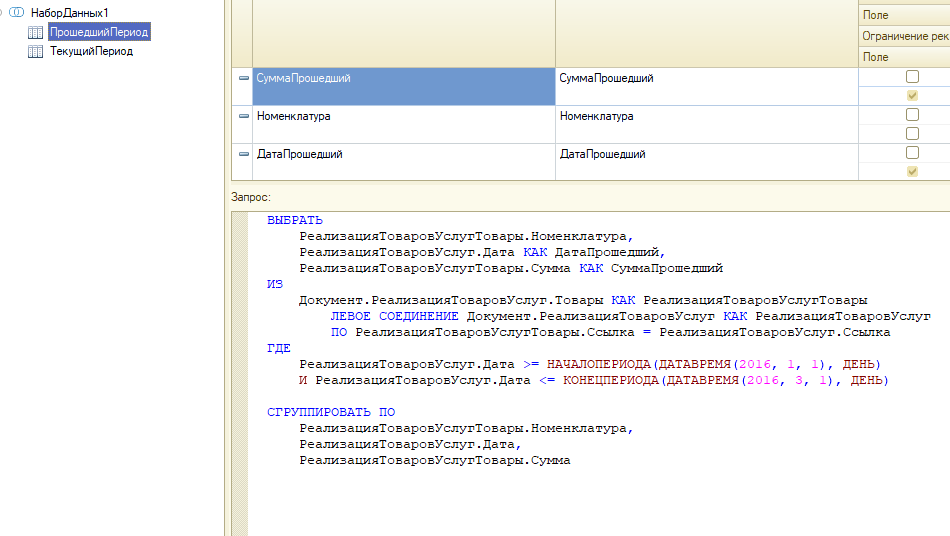
Task: Click the table icon beside ТекущийПериод
Action: 35,51
